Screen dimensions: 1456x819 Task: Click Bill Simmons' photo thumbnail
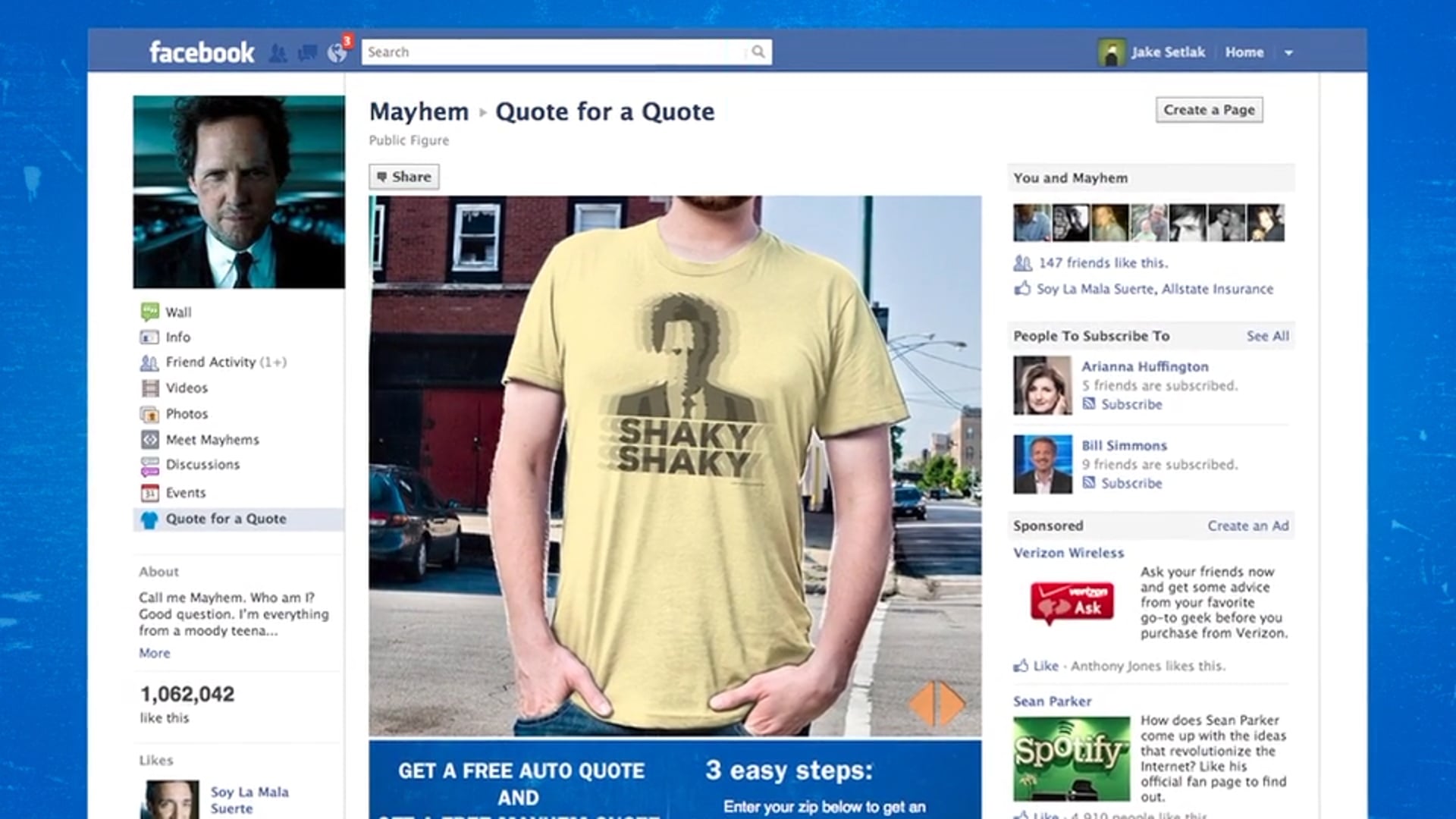click(1043, 464)
